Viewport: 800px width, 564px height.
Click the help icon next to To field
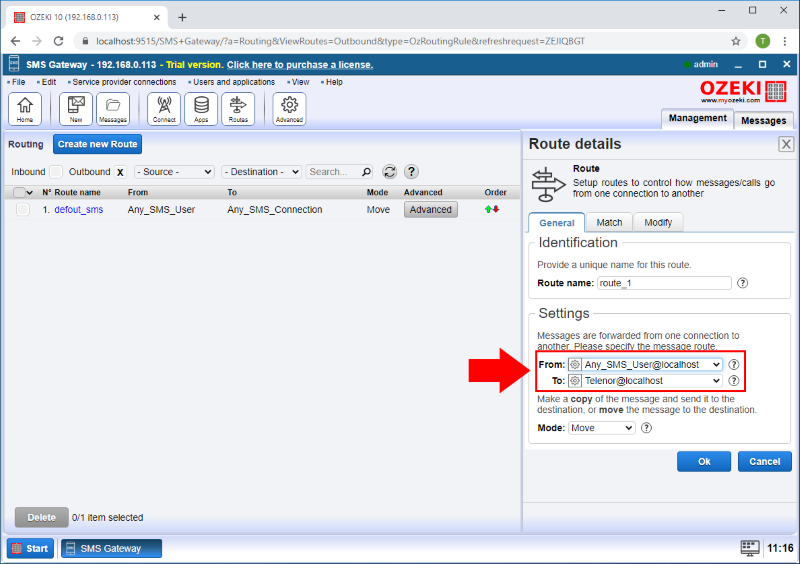(734, 381)
